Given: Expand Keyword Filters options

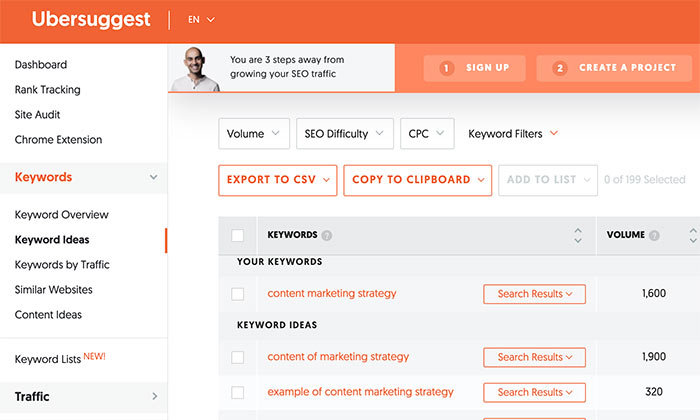Looking at the screenshot, I should 513,133.
